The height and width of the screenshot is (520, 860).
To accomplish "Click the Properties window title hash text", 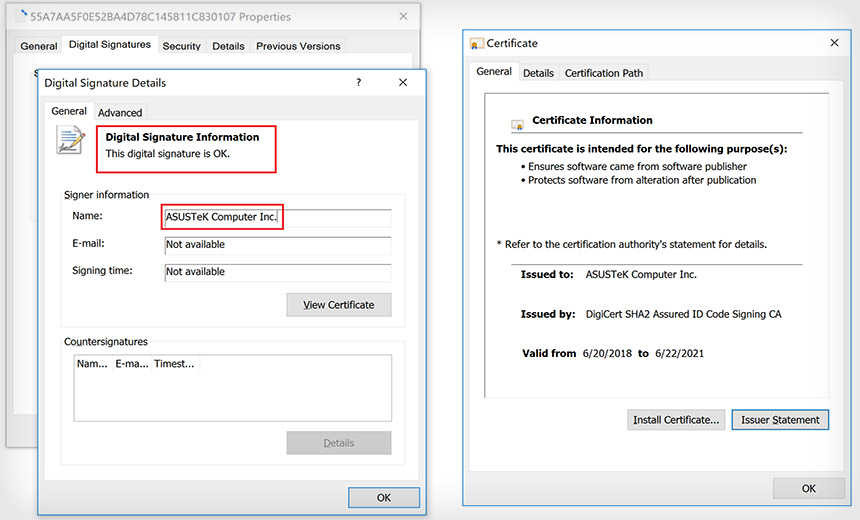I will click(160, 16).
